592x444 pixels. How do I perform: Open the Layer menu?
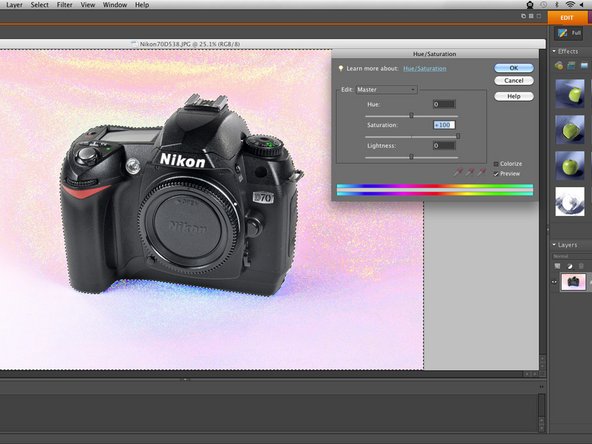coord(14,5)
